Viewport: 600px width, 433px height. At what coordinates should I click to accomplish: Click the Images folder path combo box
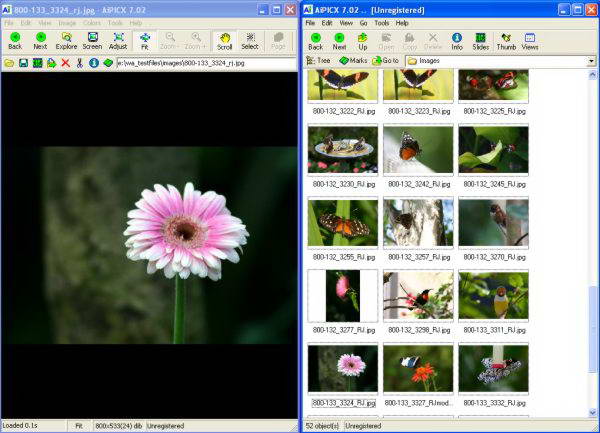tap(501, 61)
